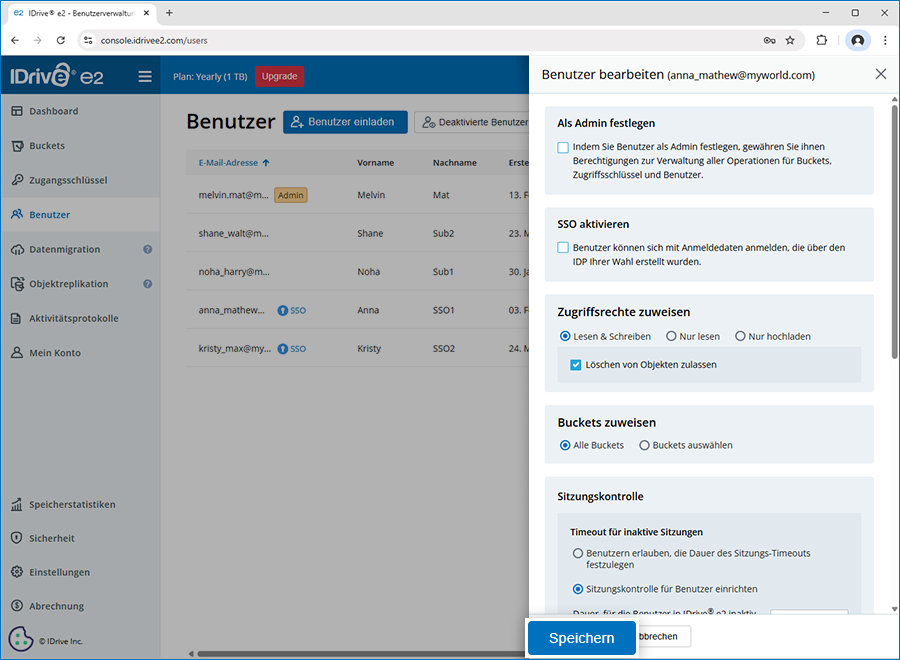Screen dimensions: 900x660
Task: Choose the Buckets auswählen radio button
Action: point(644,445)
